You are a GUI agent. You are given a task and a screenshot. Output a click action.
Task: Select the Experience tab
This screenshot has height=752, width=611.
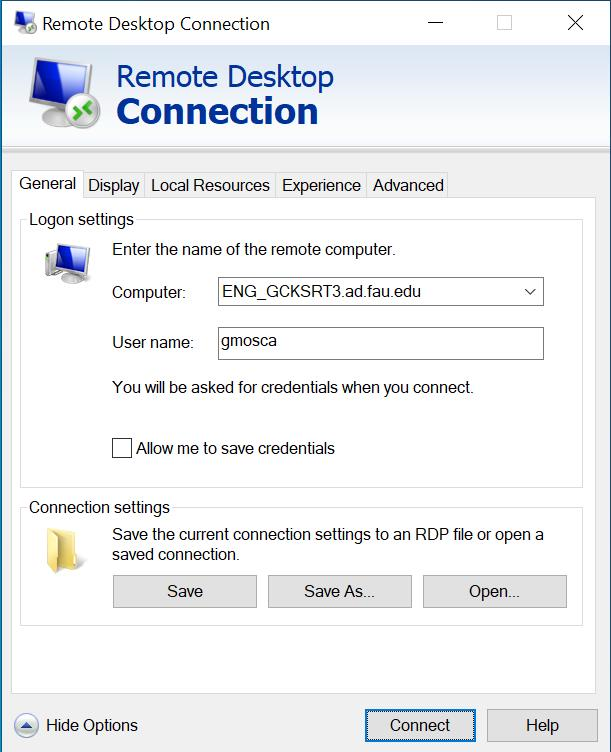[321, 185]
